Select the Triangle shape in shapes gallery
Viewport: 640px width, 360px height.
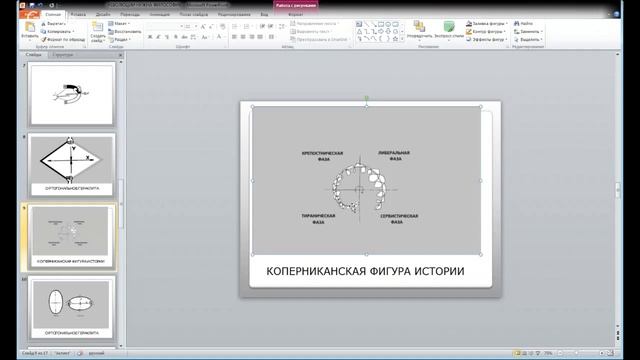tap(359, 31)
